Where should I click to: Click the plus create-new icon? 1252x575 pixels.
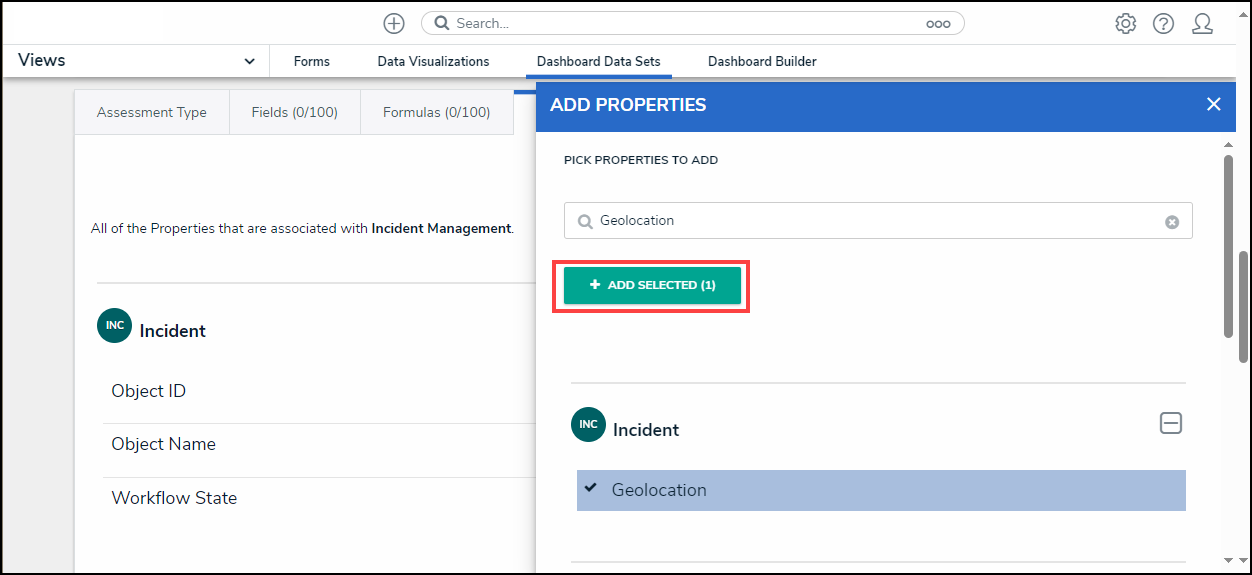394,23
